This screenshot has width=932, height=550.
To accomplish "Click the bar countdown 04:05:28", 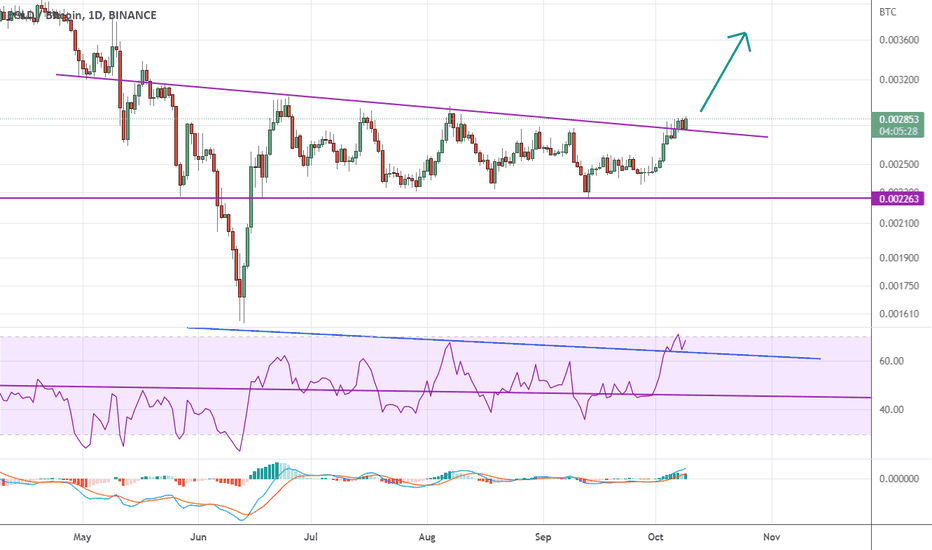I will 898,131.
